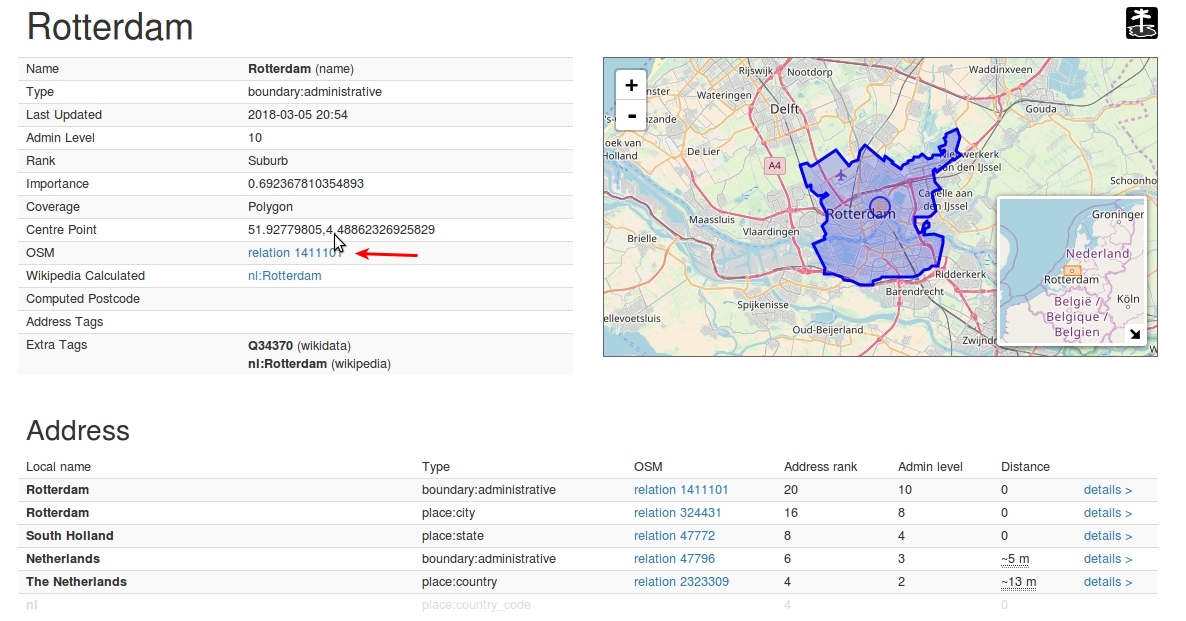The width and height of the screenshot is (1186, 621).
Task: Click the Address rank column header
Action: tap(820, 466)
